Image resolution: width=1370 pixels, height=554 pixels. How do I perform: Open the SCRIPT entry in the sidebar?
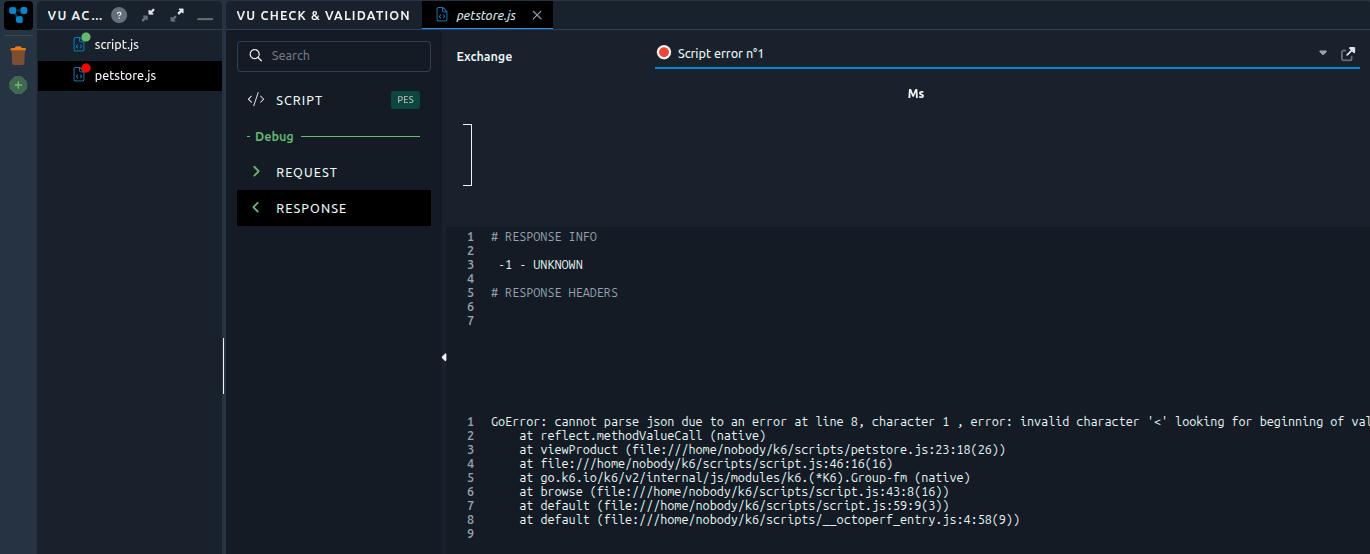(x=334, y=100)
